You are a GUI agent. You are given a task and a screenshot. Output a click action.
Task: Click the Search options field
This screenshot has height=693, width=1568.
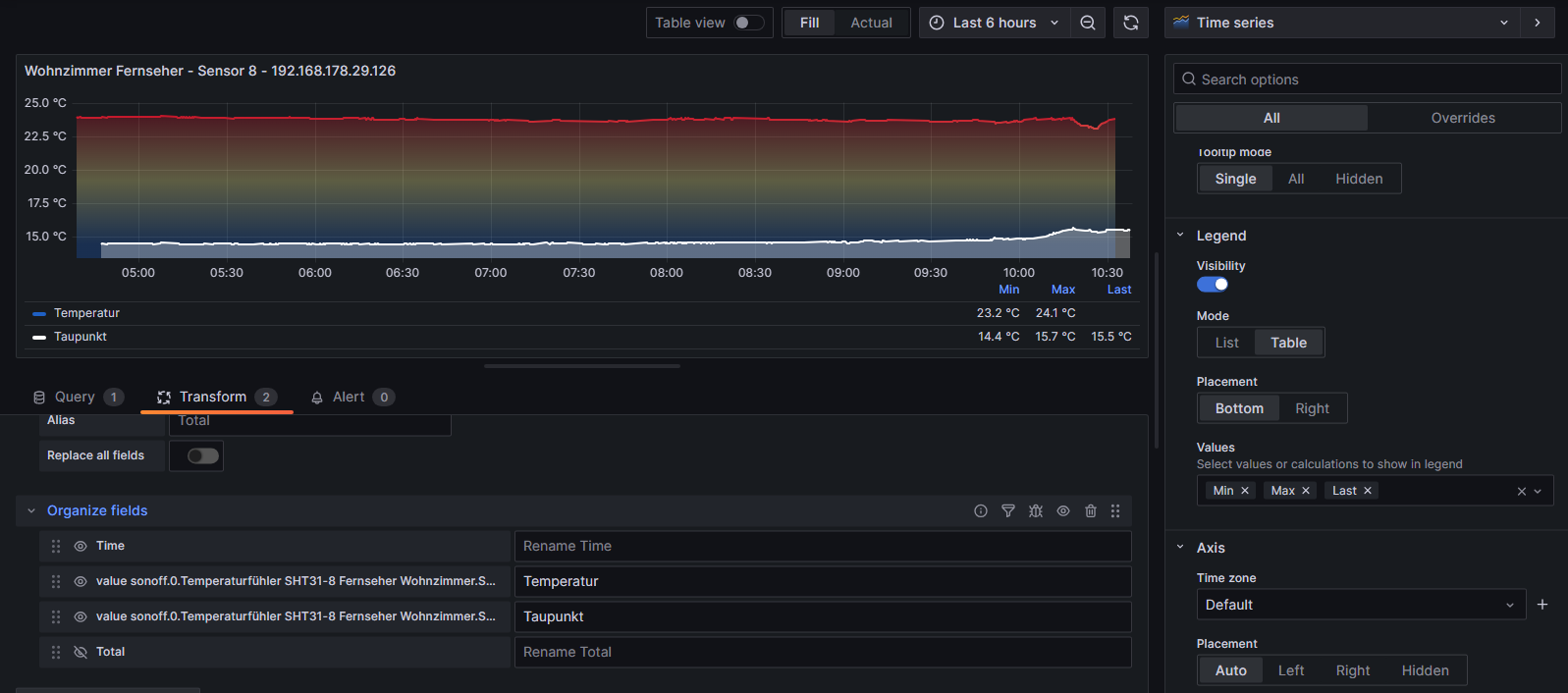coord(1367,80)
